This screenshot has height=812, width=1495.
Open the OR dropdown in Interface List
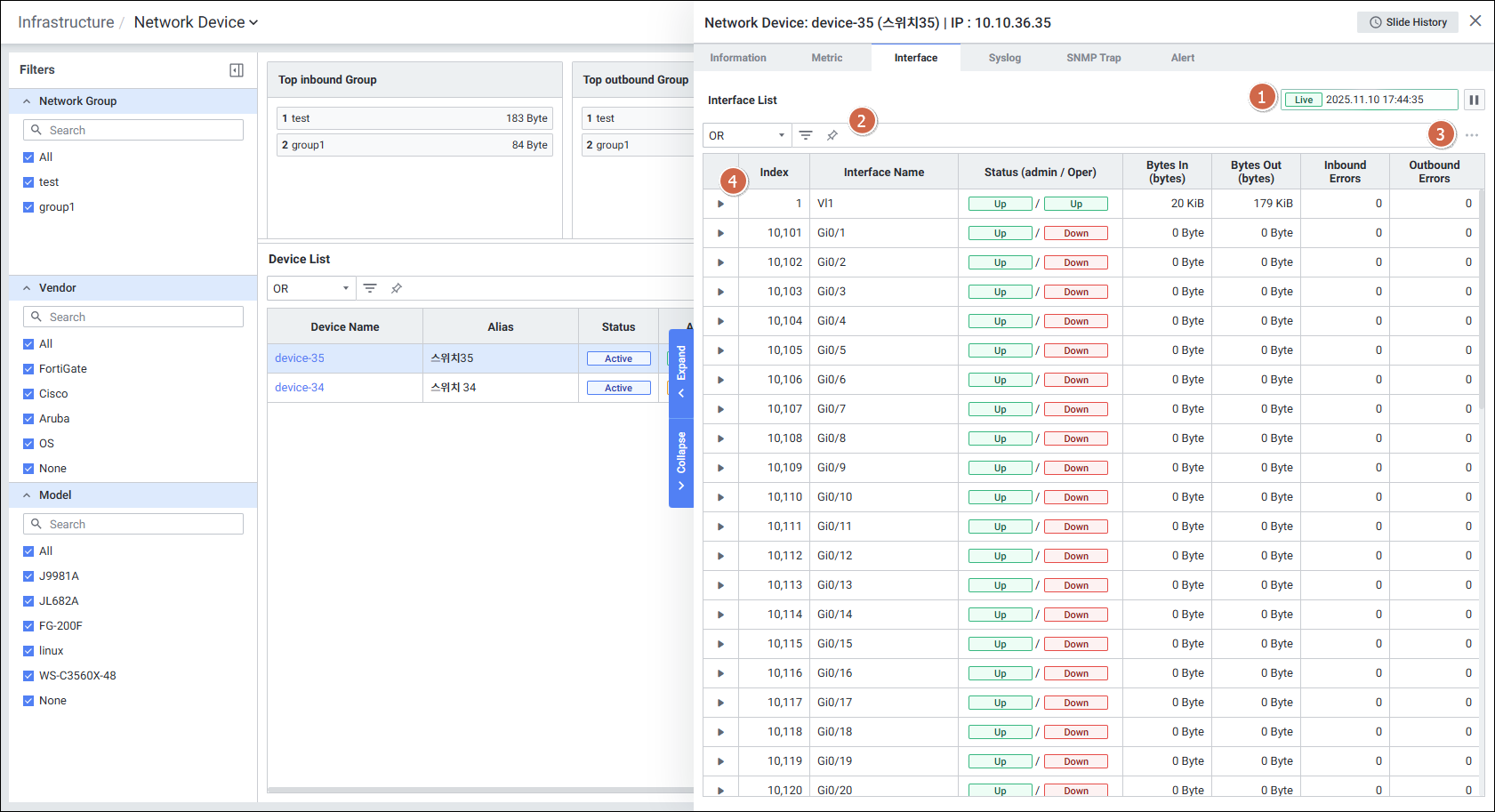pyautogui.click(x=746, y=136)
